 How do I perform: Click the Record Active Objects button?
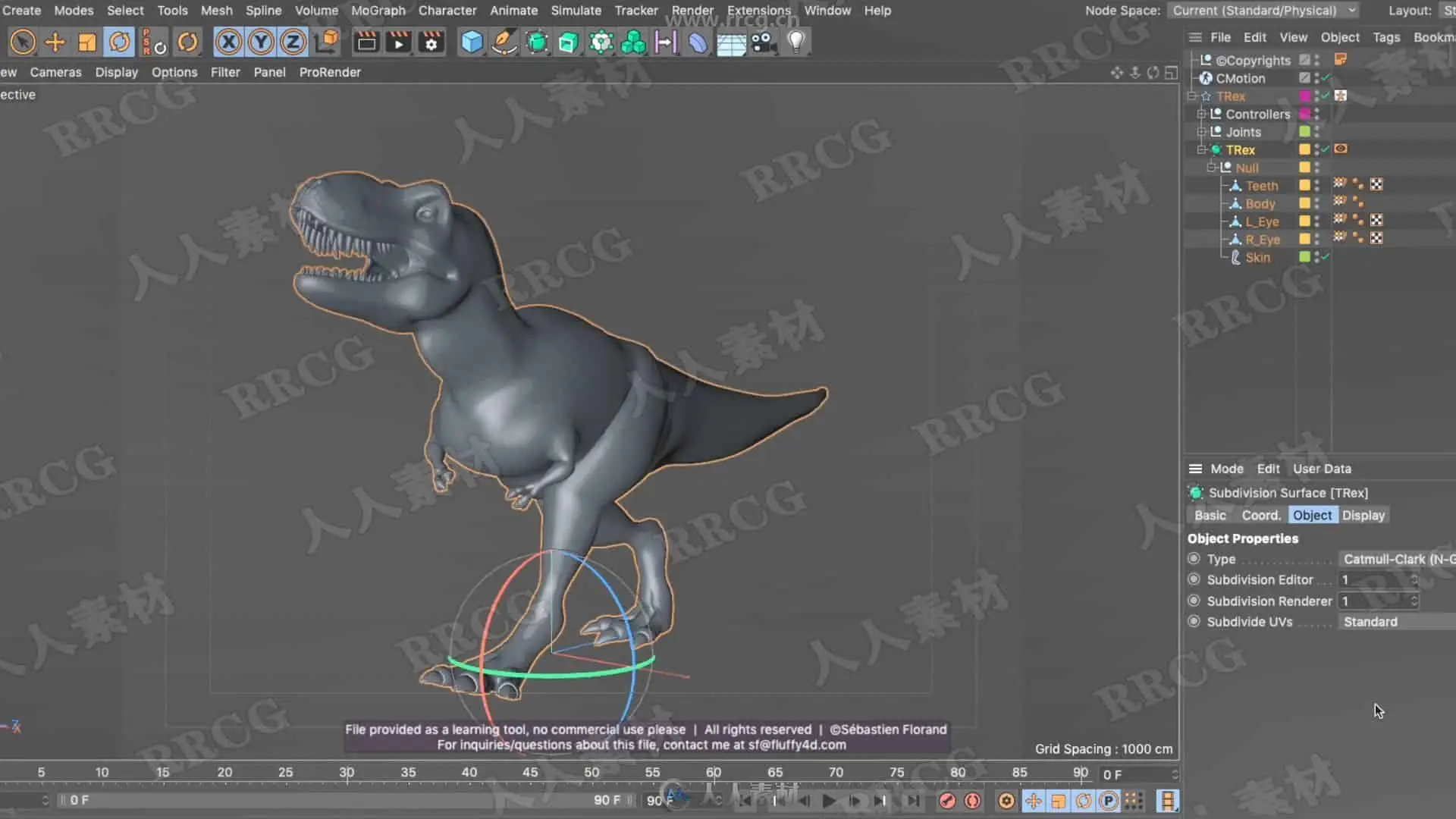click(x=947, y=801)
